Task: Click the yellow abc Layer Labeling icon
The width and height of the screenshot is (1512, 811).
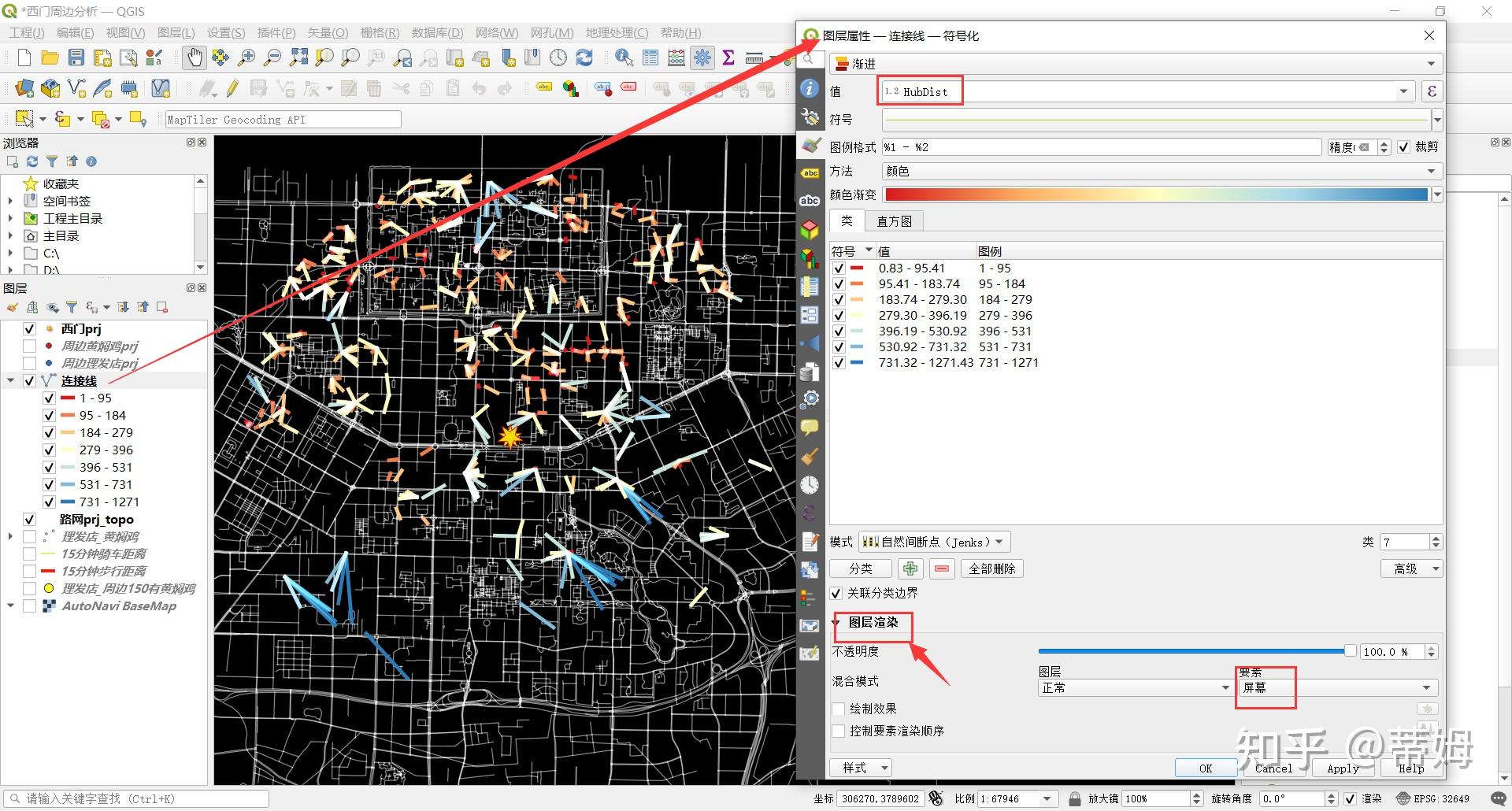Action: [544, 87]
